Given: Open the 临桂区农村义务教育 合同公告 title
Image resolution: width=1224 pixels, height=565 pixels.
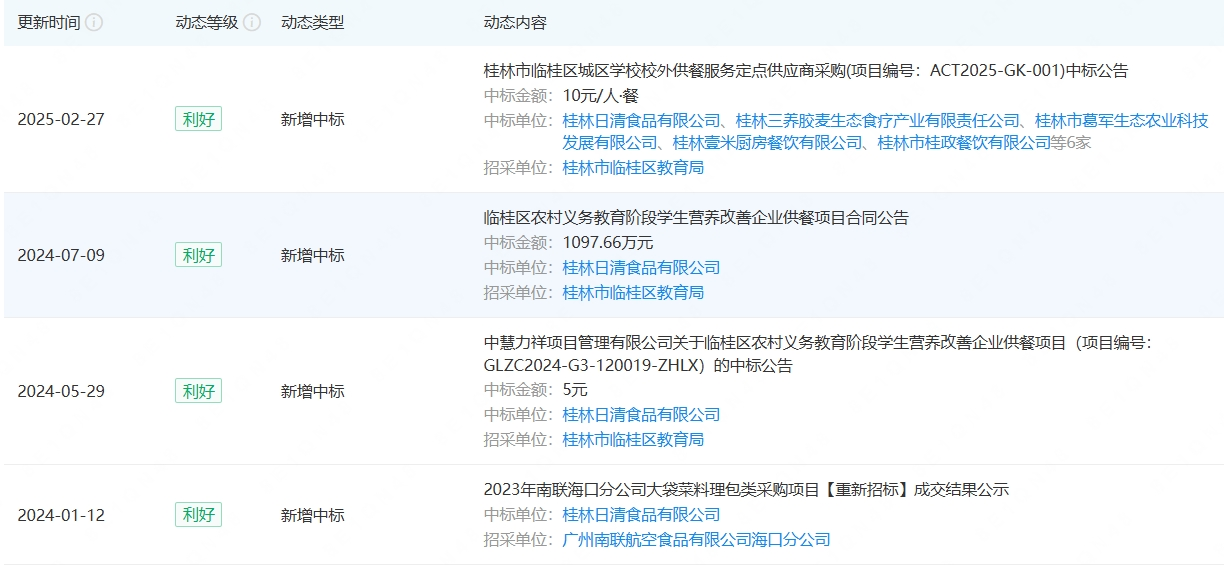Looking at the screenshot, I should (696, 218).
